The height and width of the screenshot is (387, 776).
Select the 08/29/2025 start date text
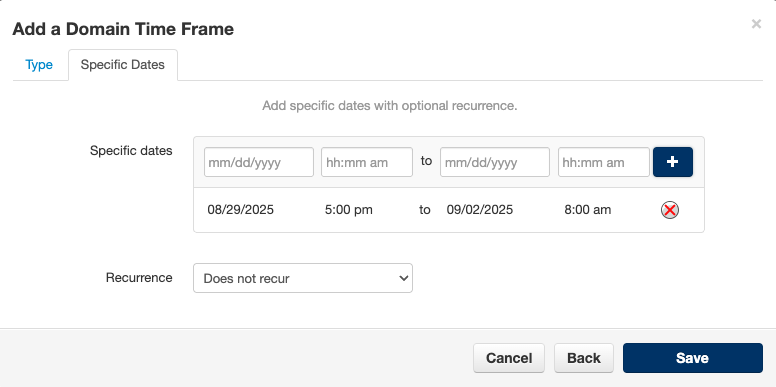point(241,210)
